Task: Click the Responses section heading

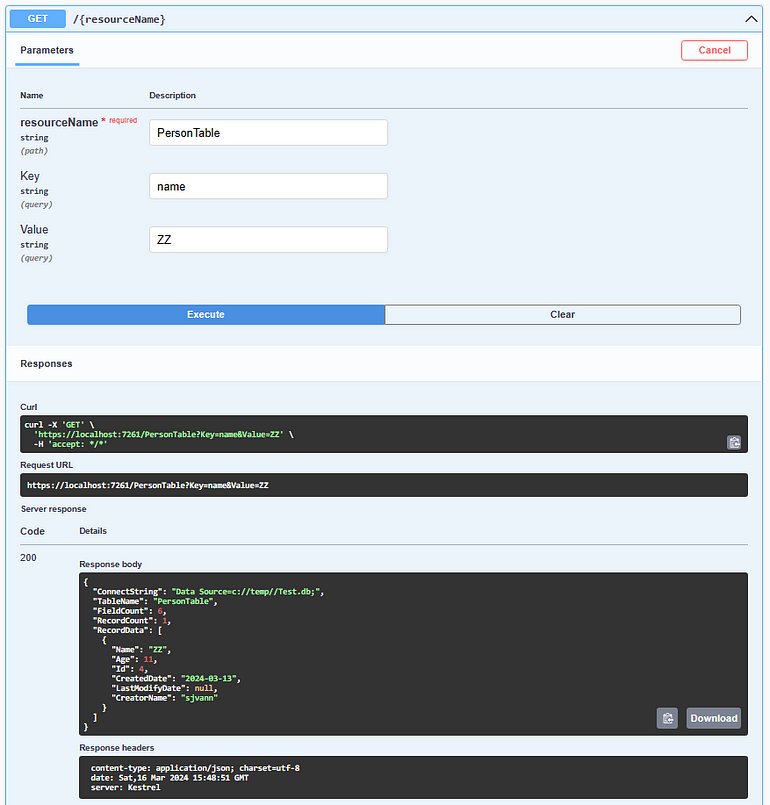Action: tap(46, 363)
